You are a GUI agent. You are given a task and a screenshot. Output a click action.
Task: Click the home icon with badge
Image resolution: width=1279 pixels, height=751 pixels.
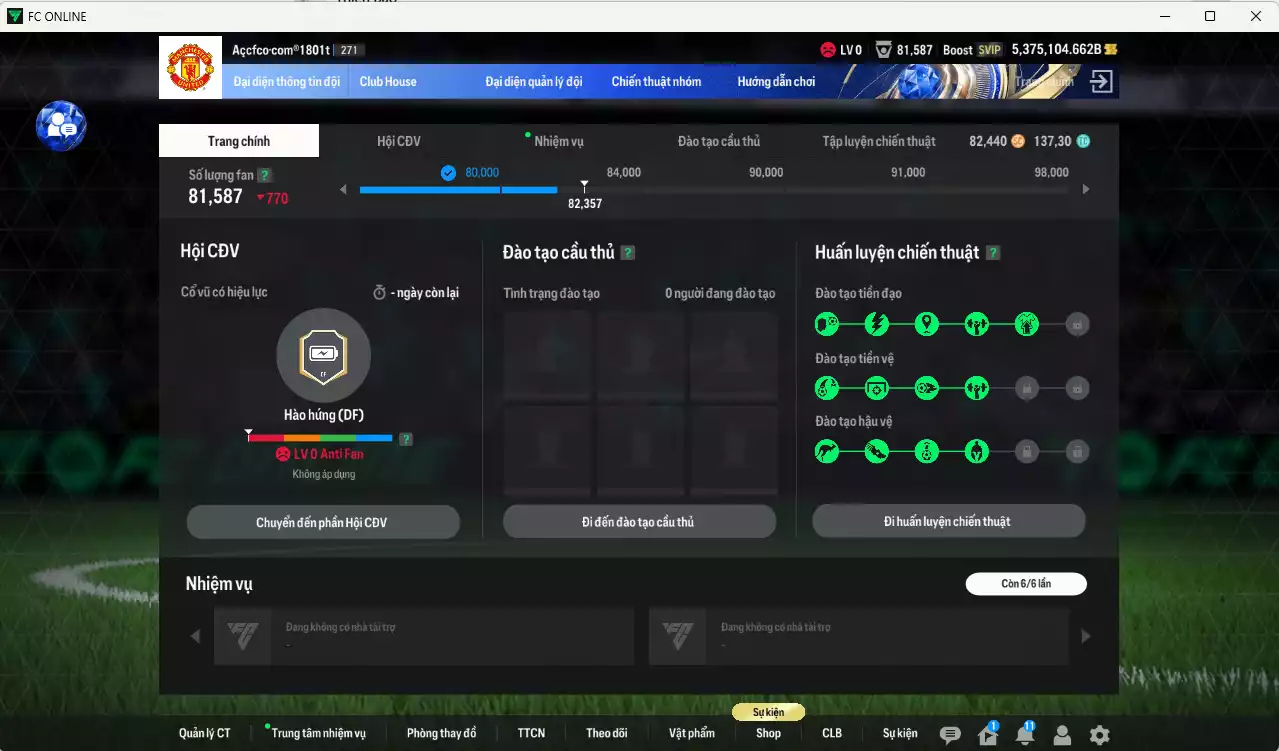pyautogui.click(x=987, y=735)
